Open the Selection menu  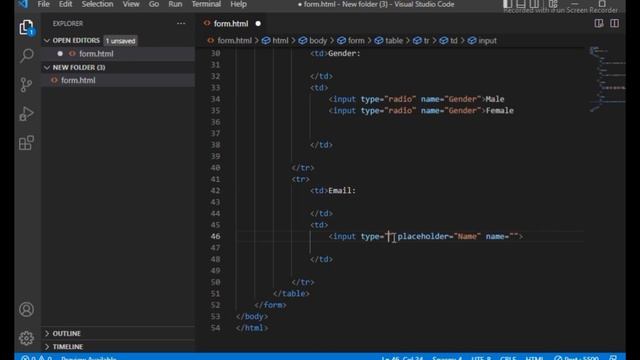[97, 4]
